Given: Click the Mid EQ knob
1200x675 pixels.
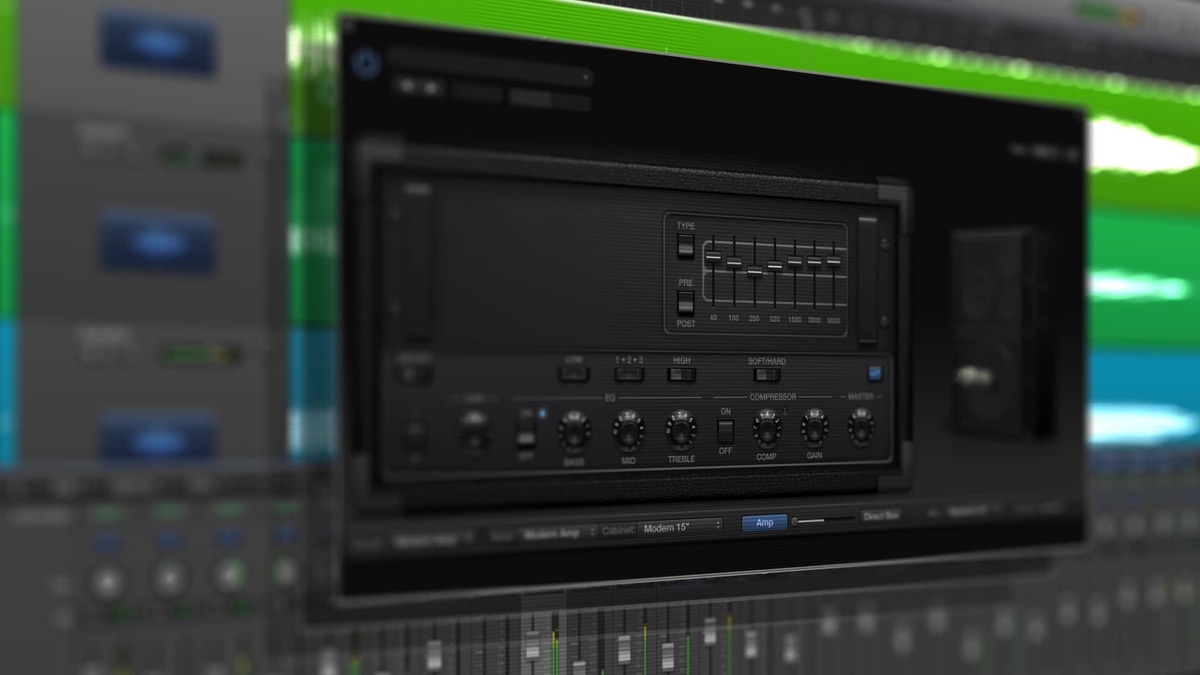Looking at the screenshot, I should pyautogui.click(x=628, y=430).
